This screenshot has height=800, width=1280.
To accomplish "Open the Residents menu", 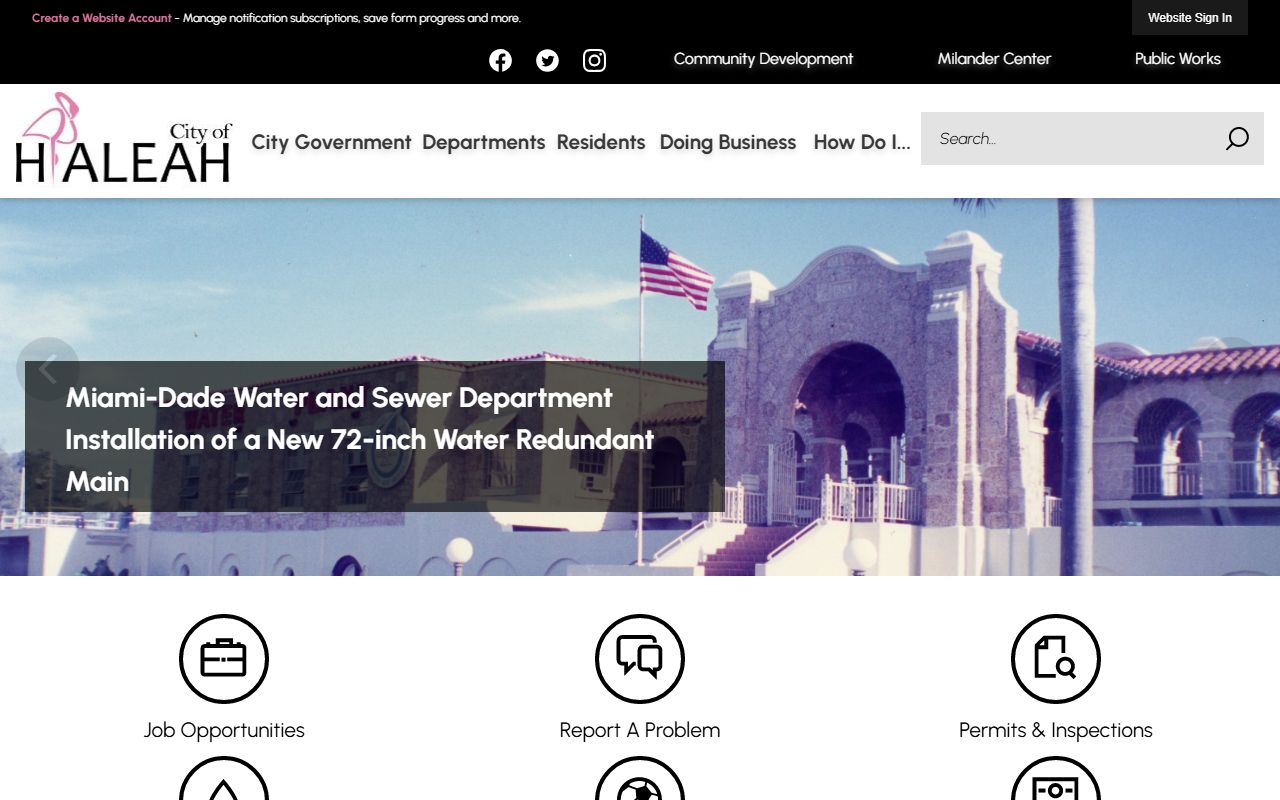I will (601, 142).
